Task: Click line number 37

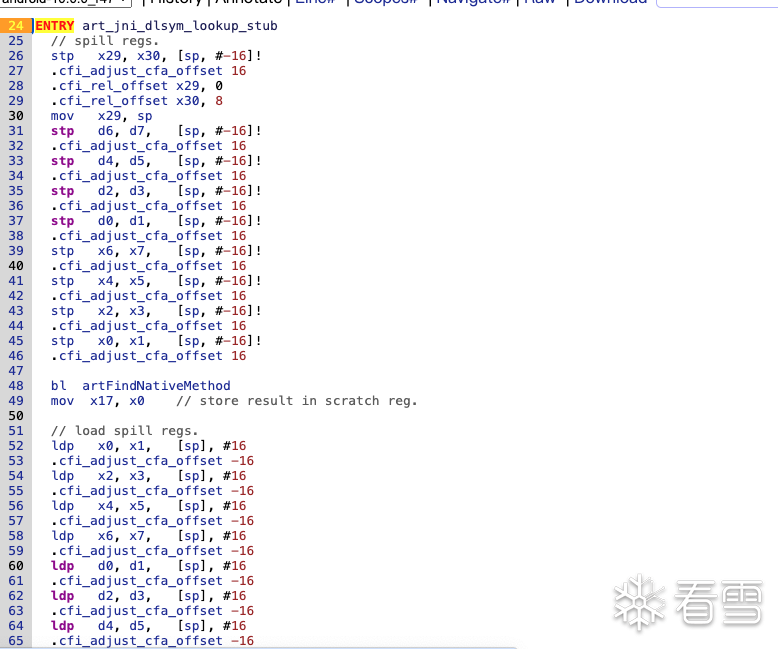Action: coord(16,221)
